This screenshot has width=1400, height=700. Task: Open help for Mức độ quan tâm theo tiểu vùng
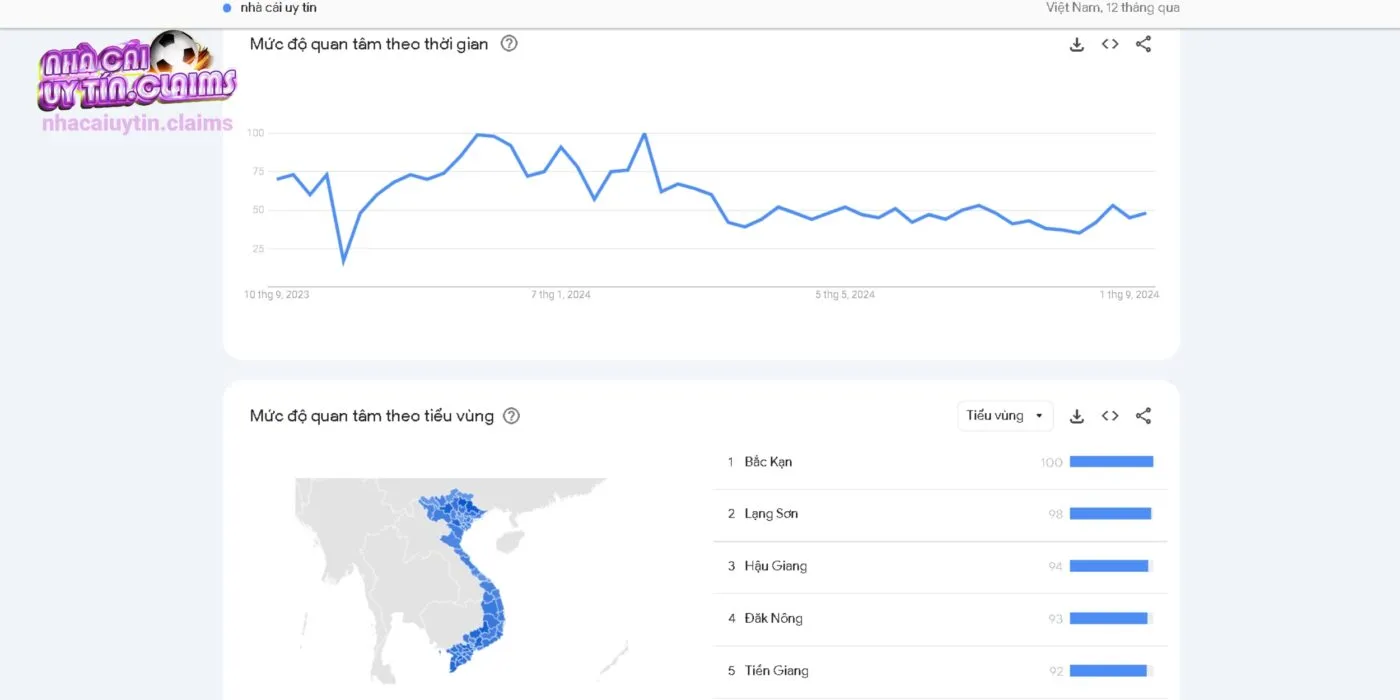tap(511, 416)
